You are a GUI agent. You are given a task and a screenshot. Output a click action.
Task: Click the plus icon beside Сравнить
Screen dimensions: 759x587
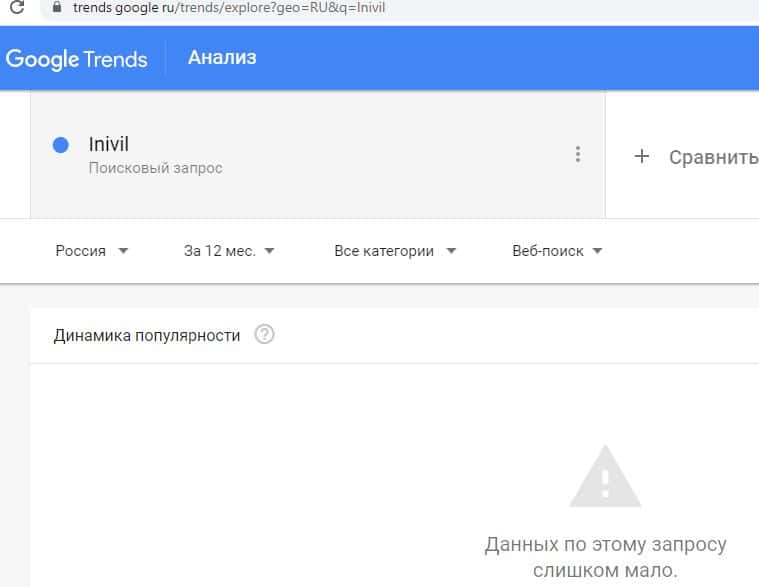[642, 156]
